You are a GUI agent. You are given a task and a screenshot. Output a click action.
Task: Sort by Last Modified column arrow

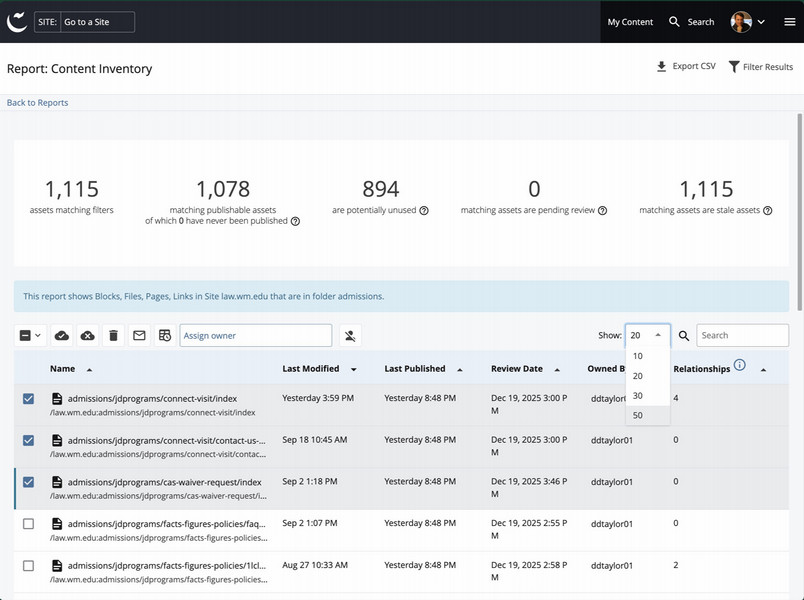[x=354, y=370]
